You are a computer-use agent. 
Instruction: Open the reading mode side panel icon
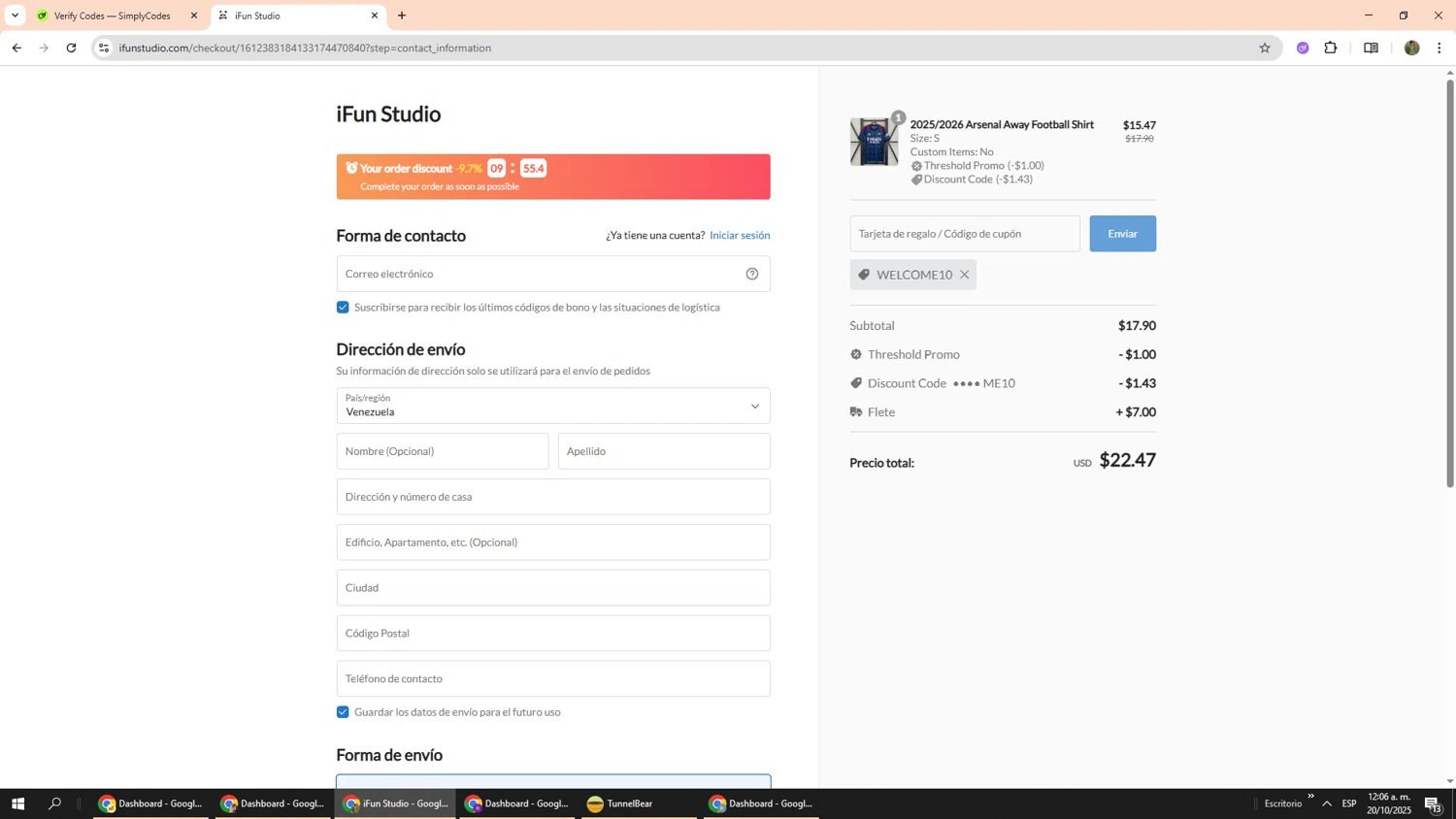tap(1371, 48)
